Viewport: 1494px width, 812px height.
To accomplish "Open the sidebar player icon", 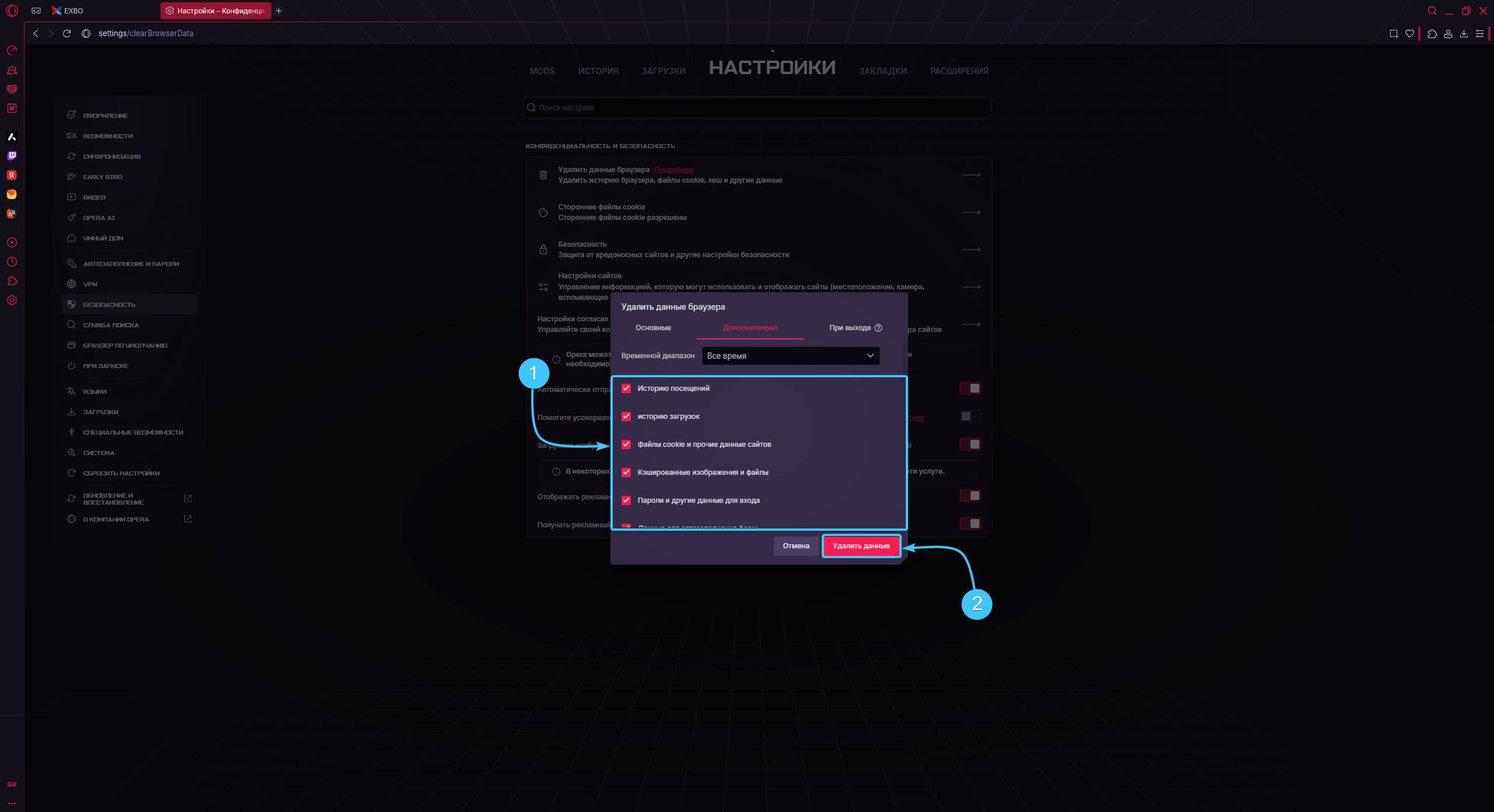I will point(12,243).
